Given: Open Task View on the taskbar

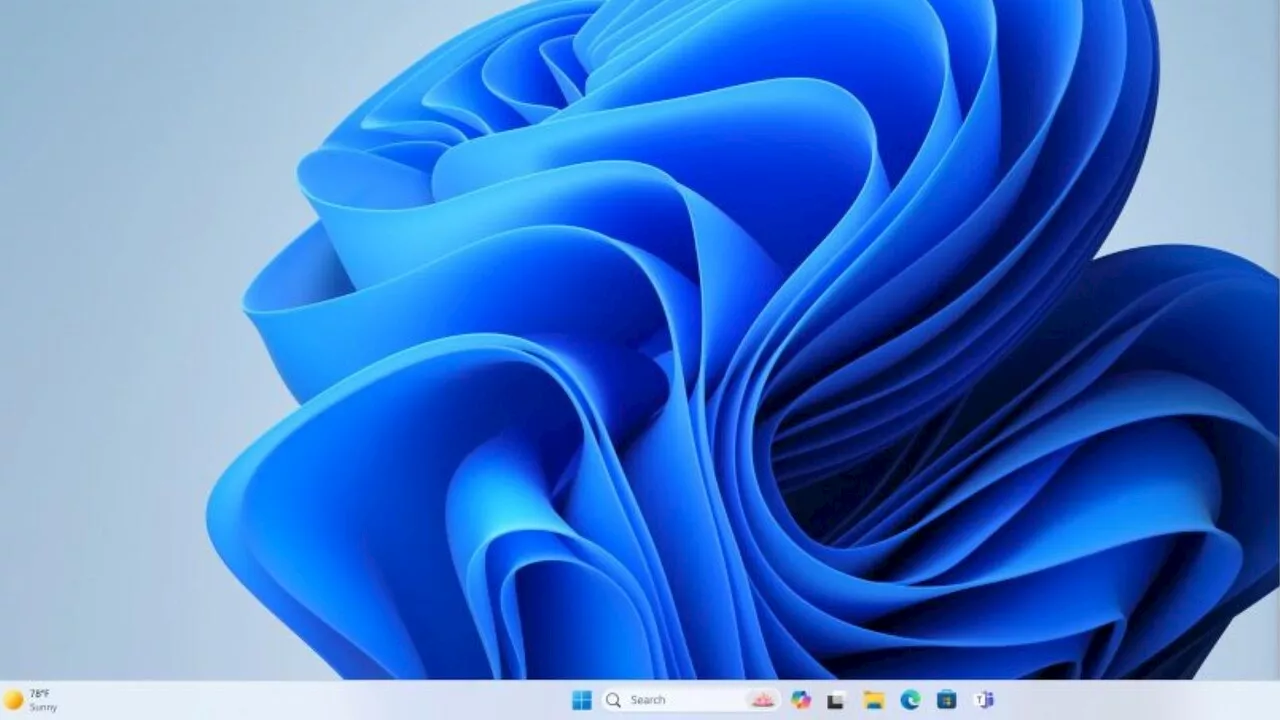Looking at the screenshot, I should pos(836,700).
